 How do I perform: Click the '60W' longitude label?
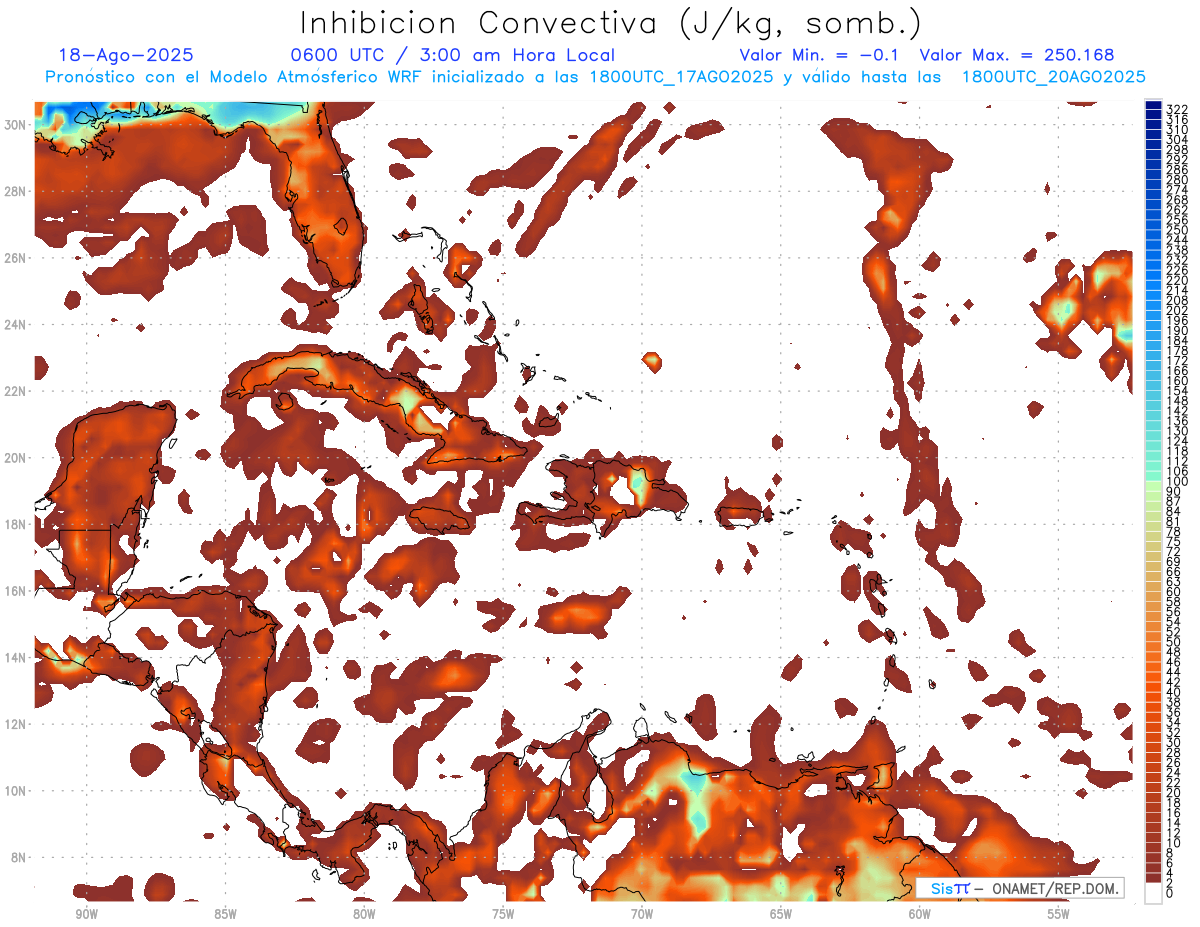919,914
